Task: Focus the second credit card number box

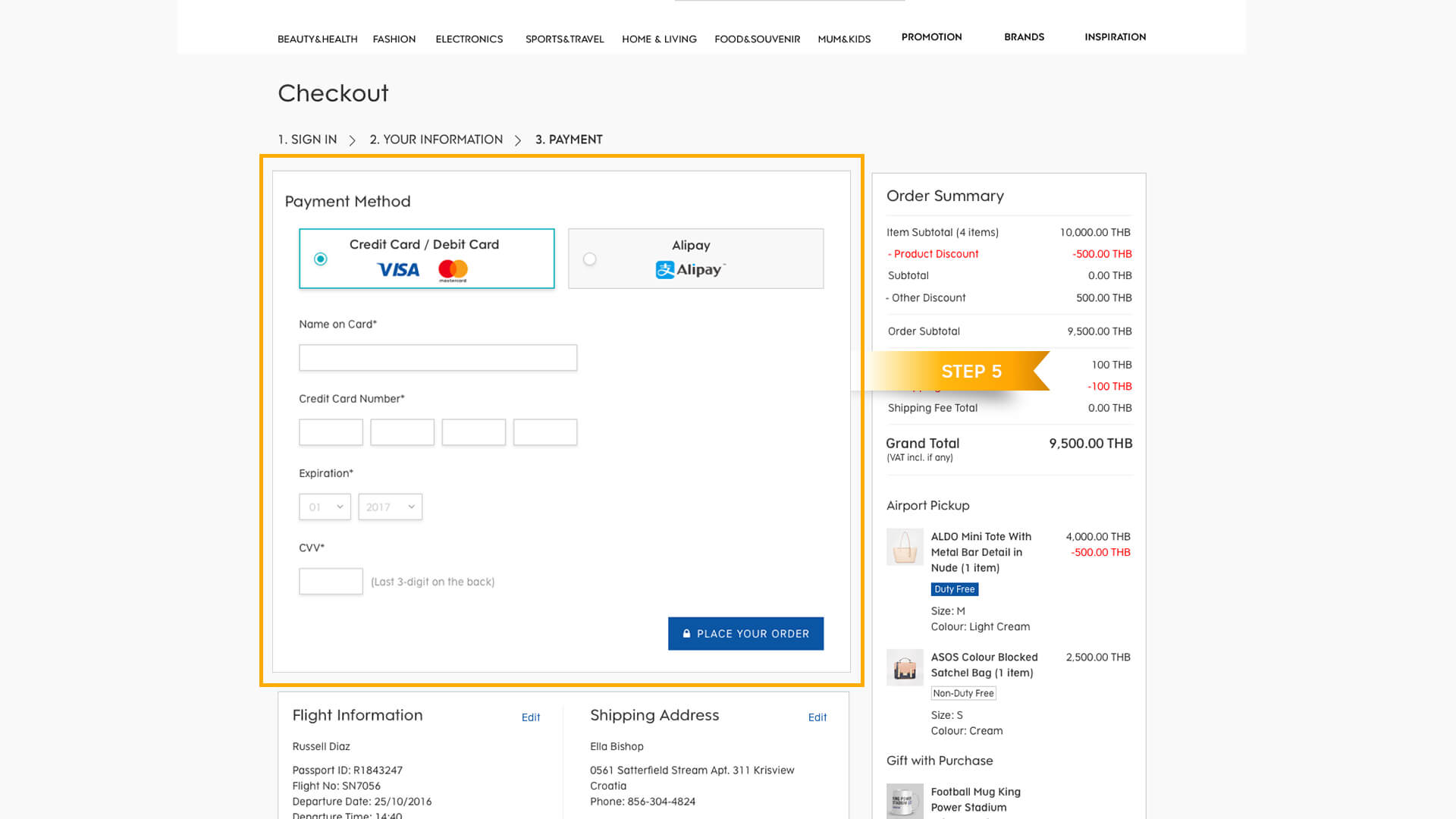Action: click(402, 432)
